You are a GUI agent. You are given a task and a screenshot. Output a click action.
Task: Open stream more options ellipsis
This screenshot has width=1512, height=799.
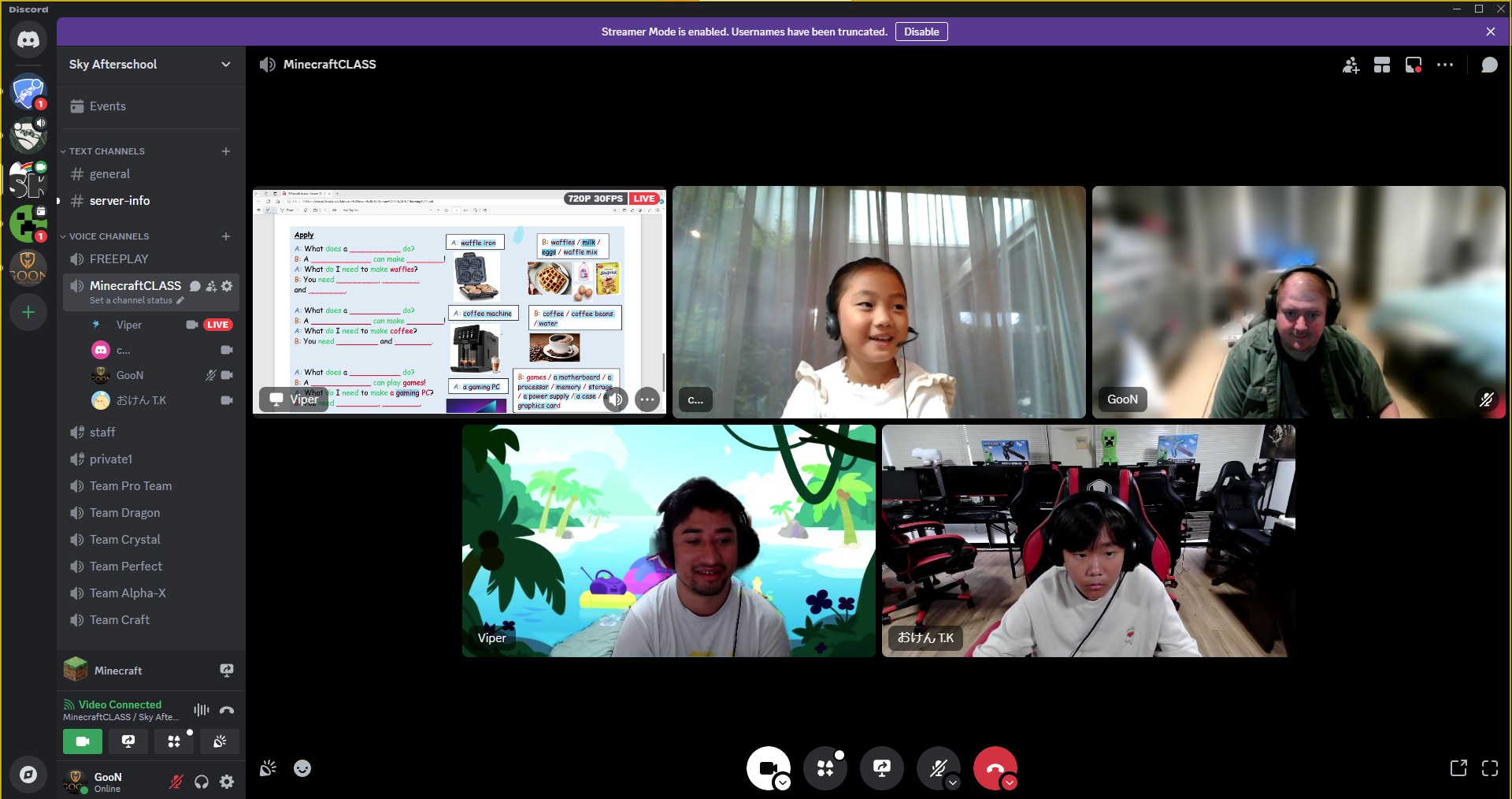click(647, 399)
